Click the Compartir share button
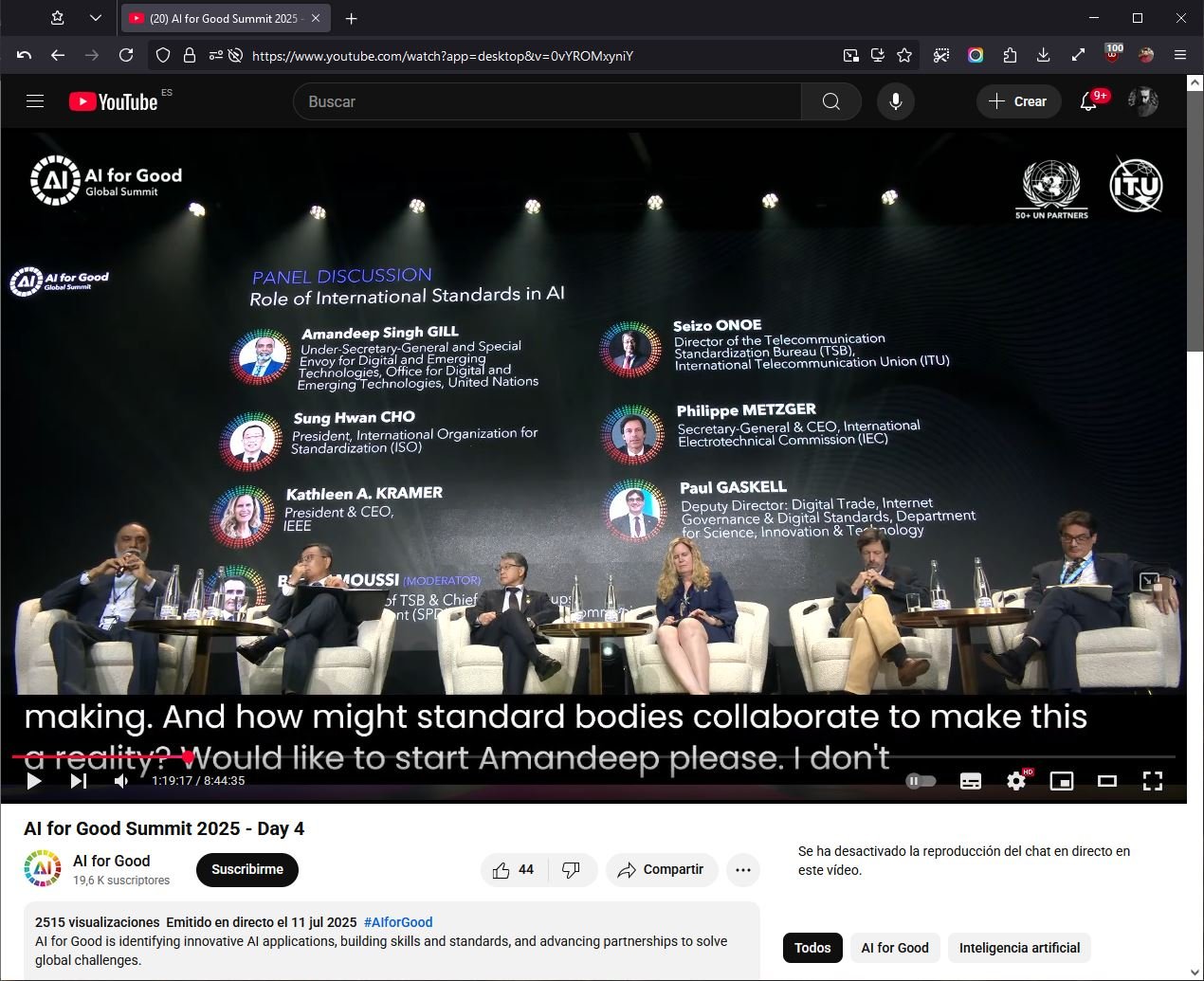Image resolution: width=1204 pixels, height=981 pixels. 662,870
